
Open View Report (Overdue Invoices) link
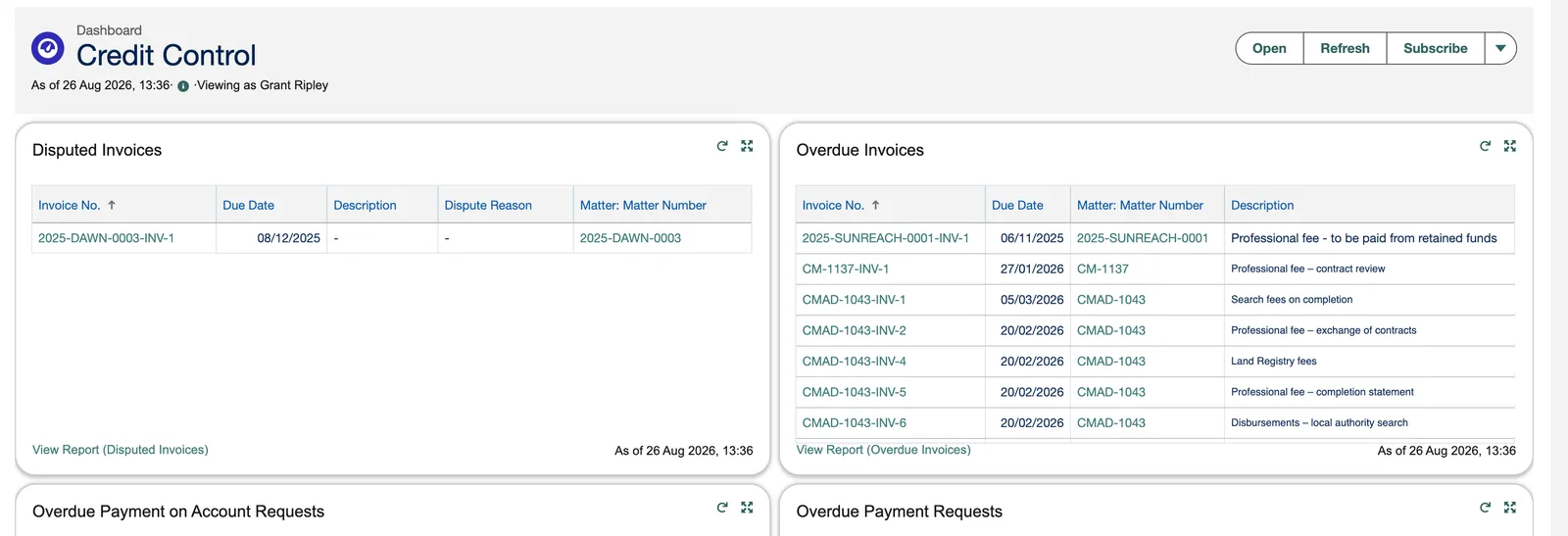pos(883,450)
